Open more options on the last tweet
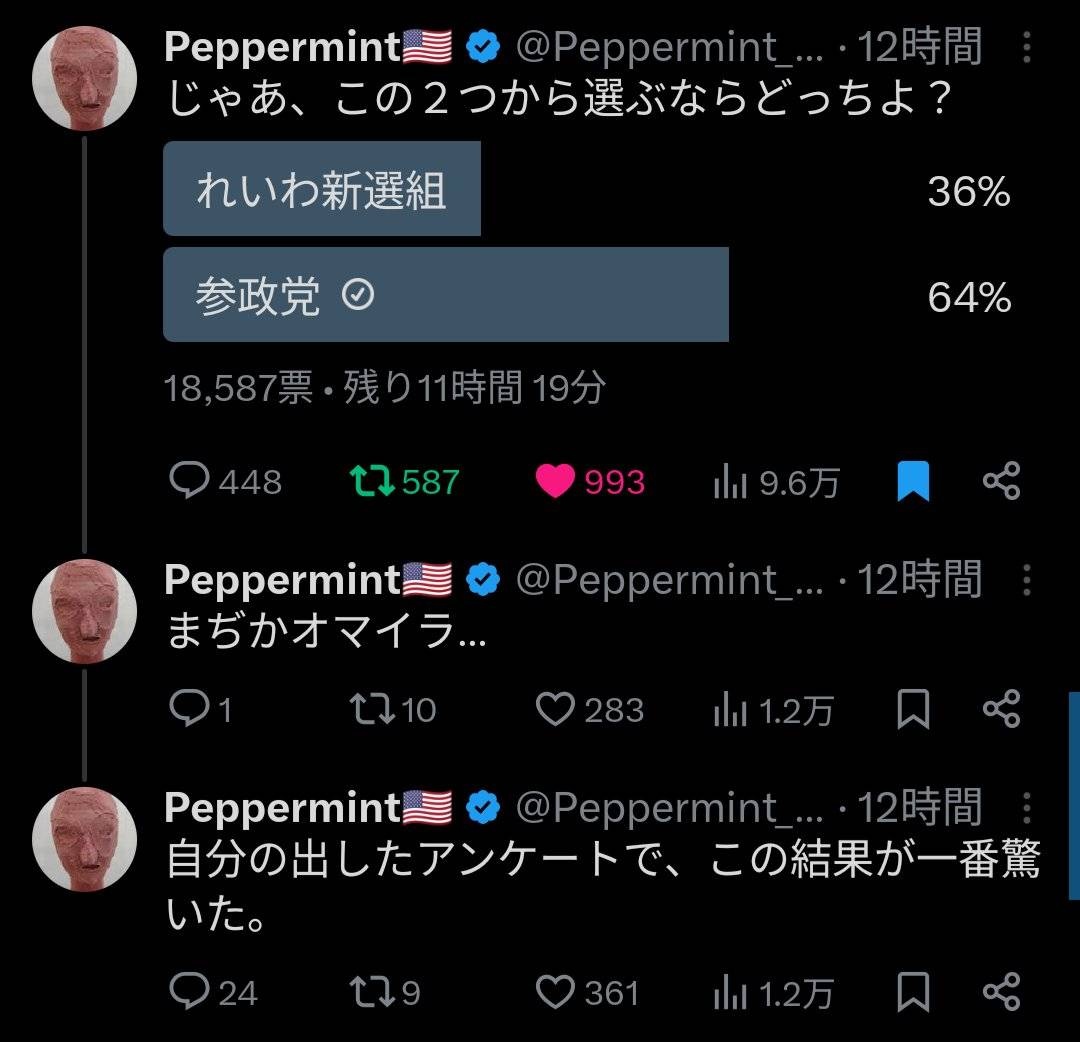Image resolution: width=1080 pixels, height=1042 pixels. click(x=1027, y=807)
